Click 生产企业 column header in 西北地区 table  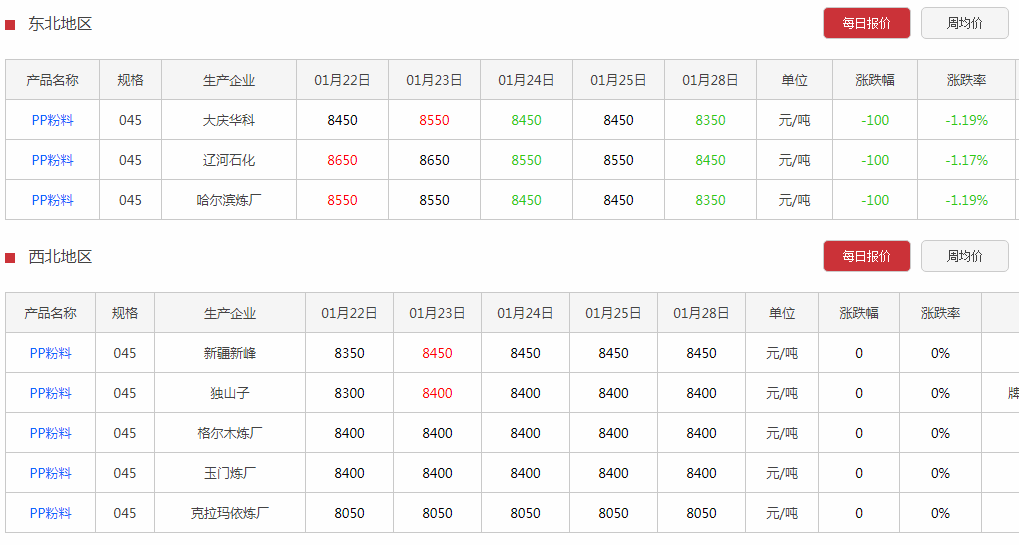click(x=229, y=313)
